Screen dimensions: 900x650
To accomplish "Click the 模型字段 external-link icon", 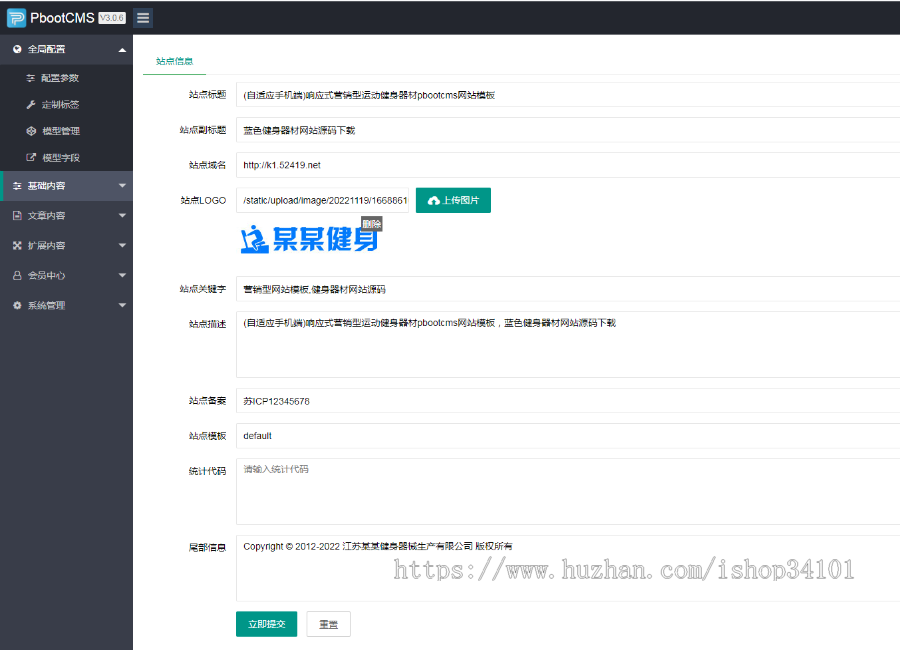I will pyautogui.click(x=31, y=157).
